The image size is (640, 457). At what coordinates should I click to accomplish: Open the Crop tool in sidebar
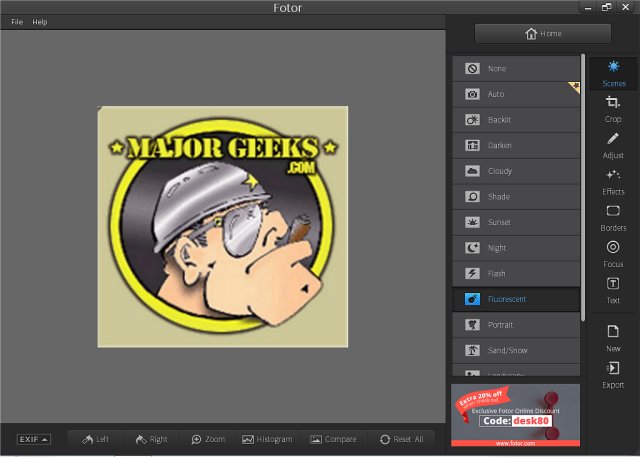click(613, 109)
